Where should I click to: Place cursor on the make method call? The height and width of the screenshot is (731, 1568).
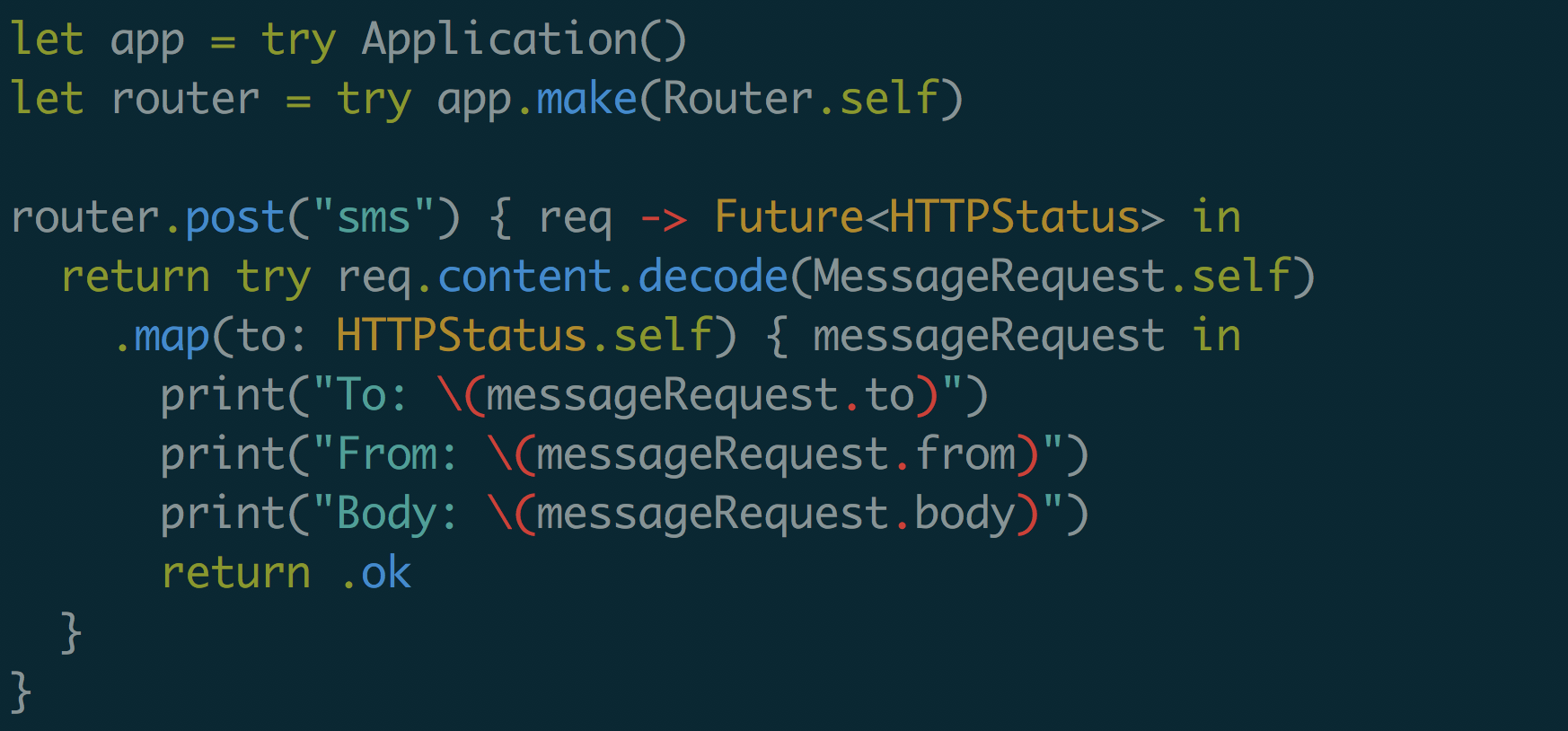(x=586, y=99)
